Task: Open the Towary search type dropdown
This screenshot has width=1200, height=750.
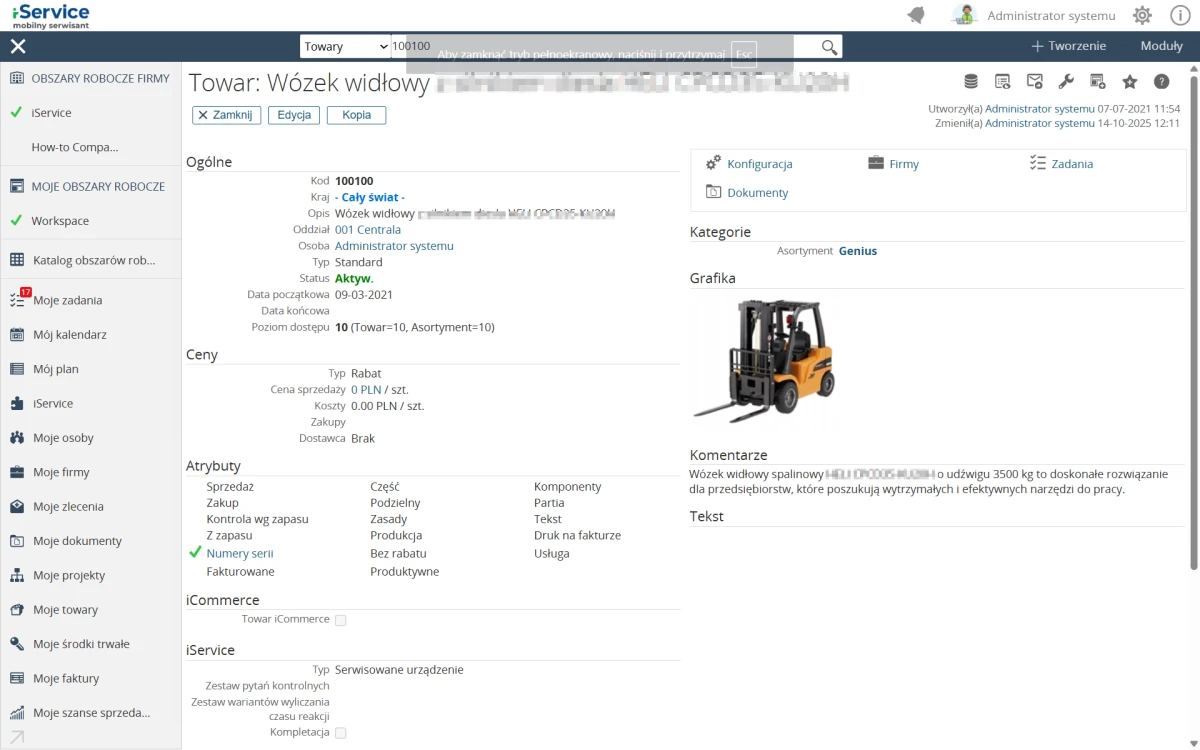Action: [345, 47]
